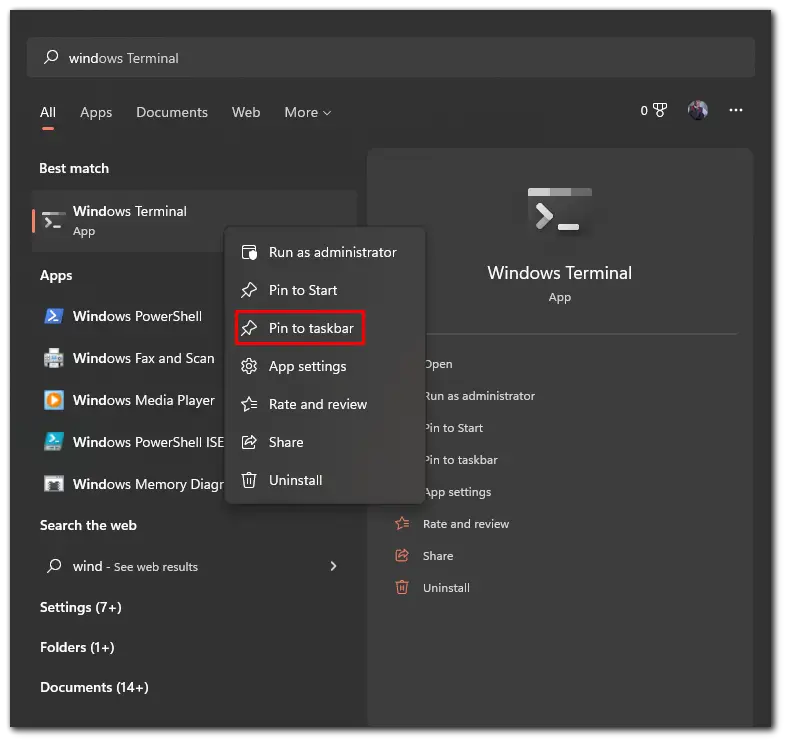Click star icon in context menu
The width and height of the screenshot is (789, 745).
click(x=249, y=404)
